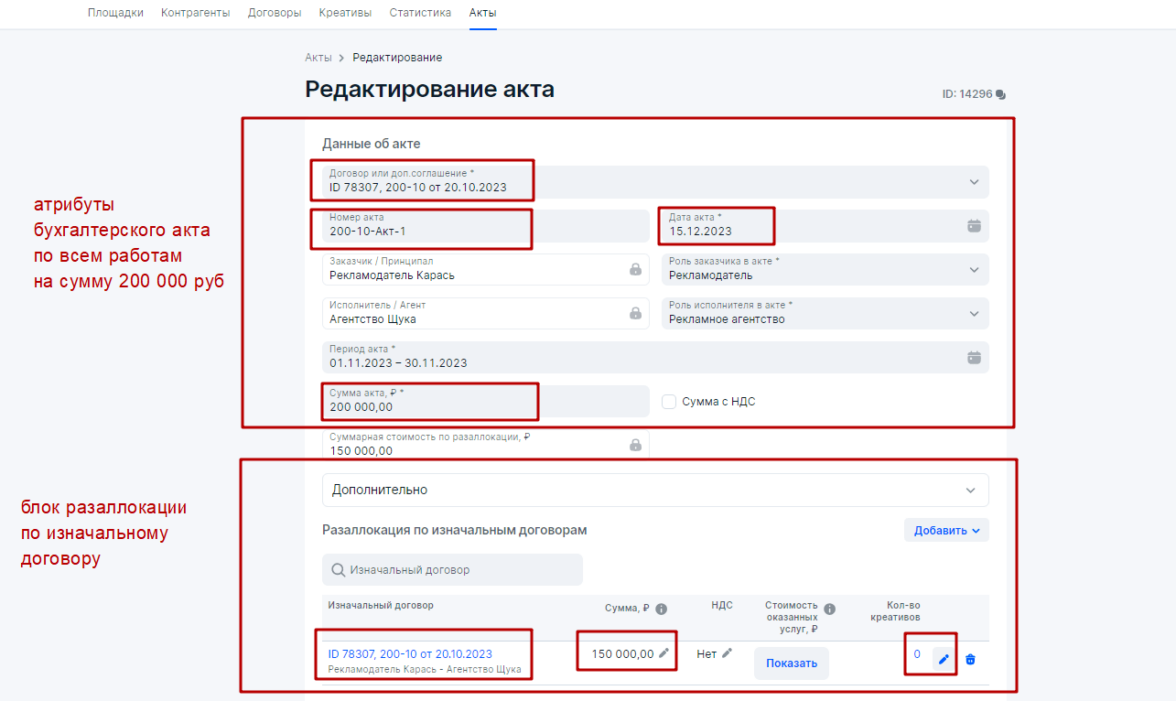Edit creatives count with blue pencil button
Viewport: 1176px width, 701px height.
[944, 660]
